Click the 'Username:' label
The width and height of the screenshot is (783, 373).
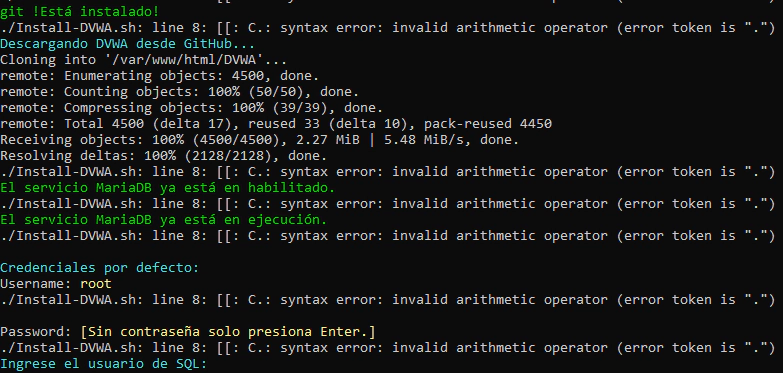(x=36, y=284)
